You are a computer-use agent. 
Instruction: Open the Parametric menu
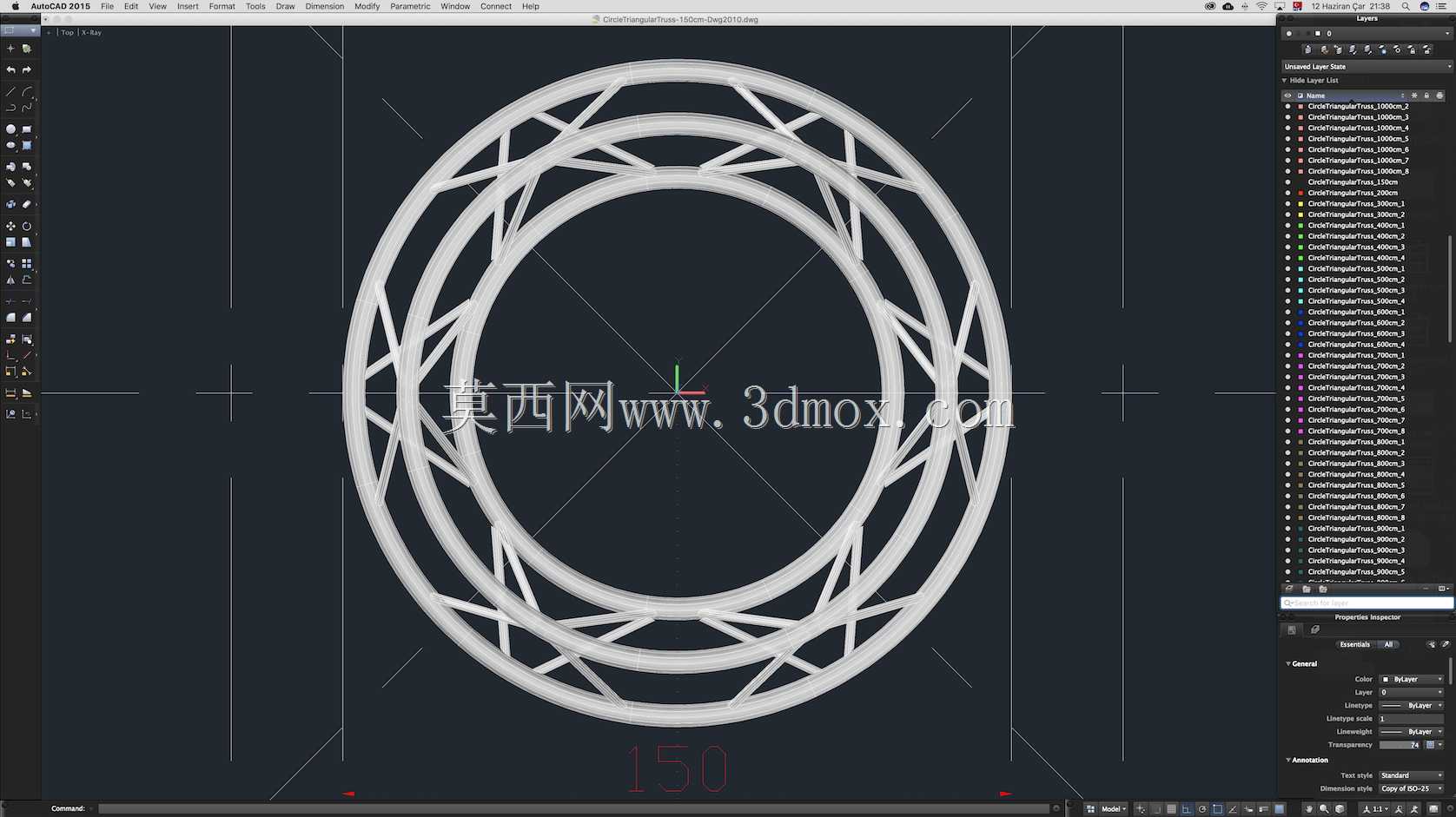[x=410, y=6]
